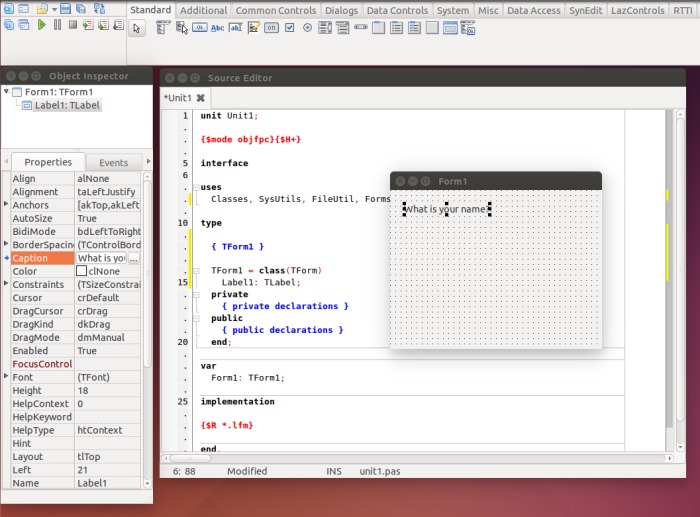Click the Pause icon in the toolbar

57,25
